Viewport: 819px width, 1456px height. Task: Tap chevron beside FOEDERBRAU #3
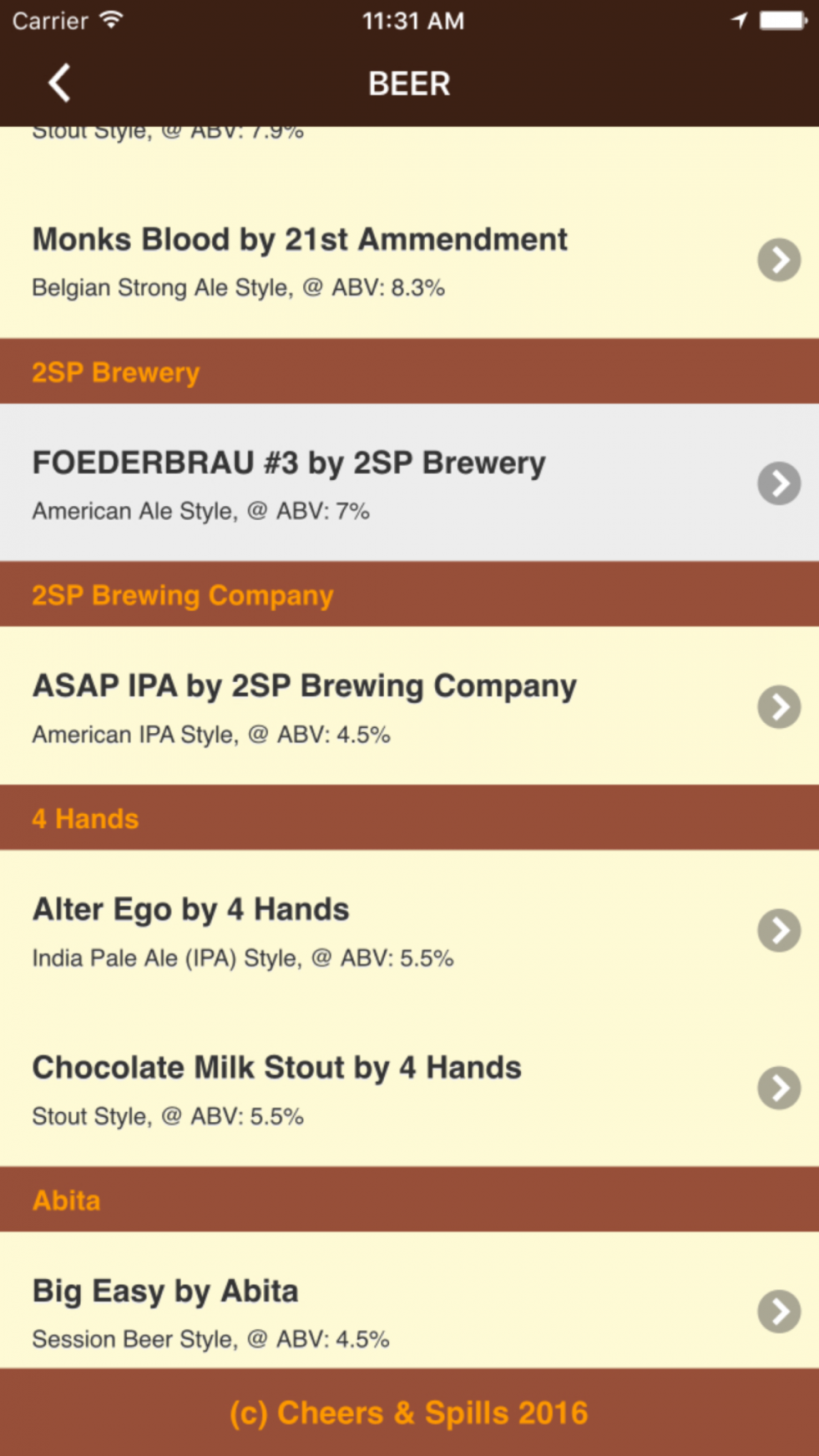pyautogui.click(x=779, y=483)
